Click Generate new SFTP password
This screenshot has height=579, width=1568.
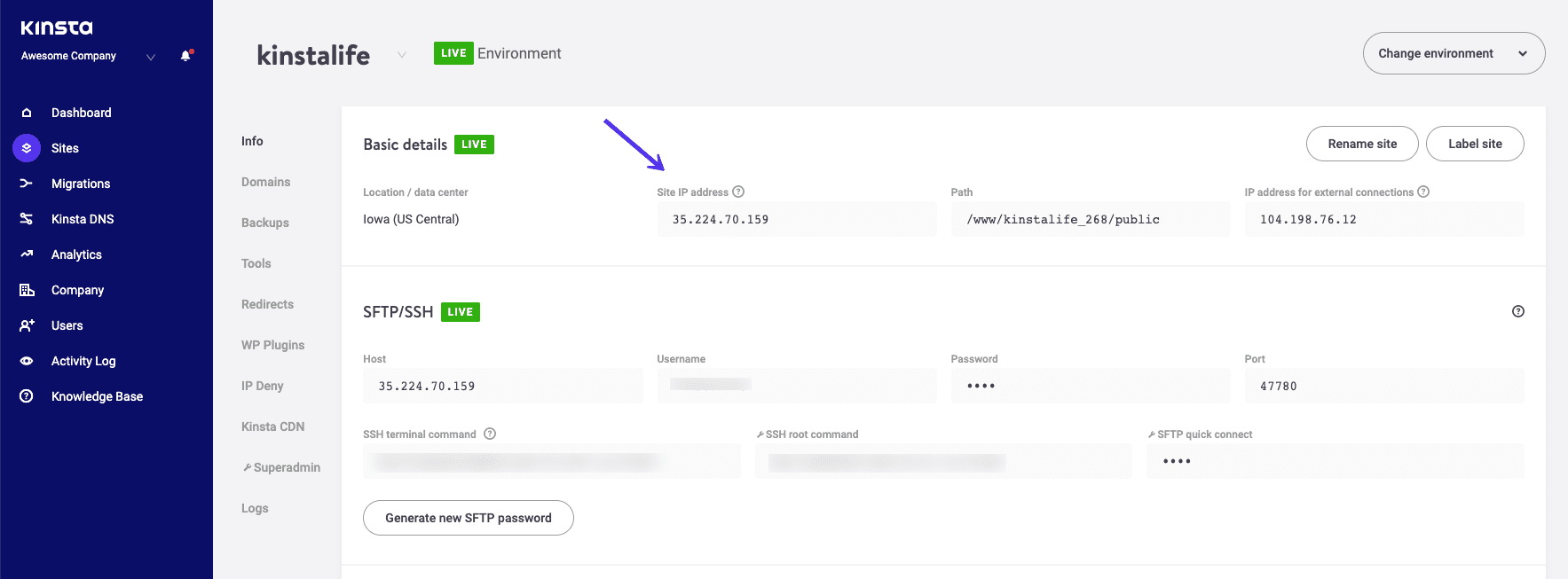(468, 518)
